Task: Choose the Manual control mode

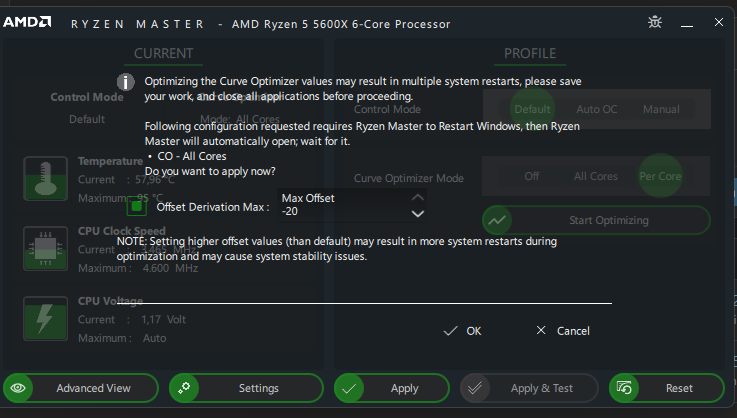Action: click(x=661, y=109)
